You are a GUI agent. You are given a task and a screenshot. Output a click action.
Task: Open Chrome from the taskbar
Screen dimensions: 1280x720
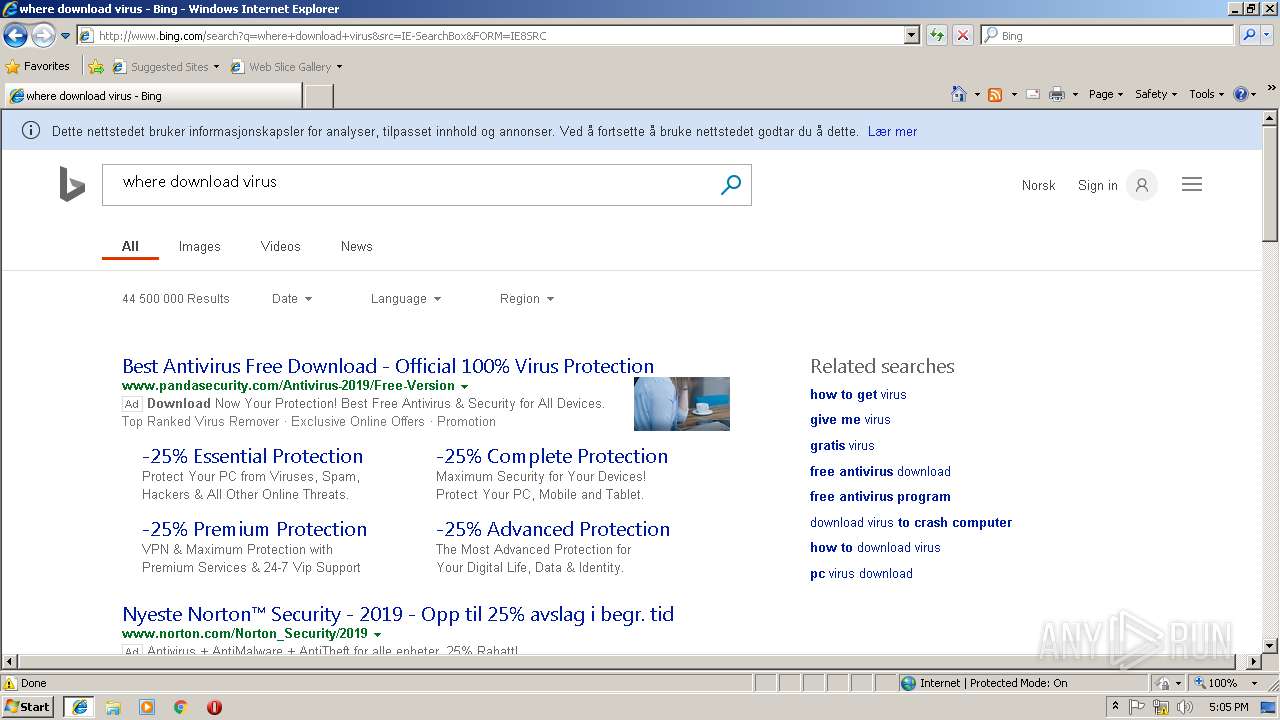(x=181, y=707)
